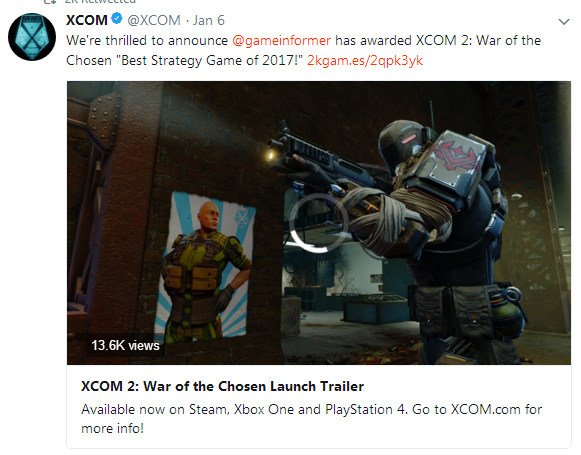The width and height of the screenshot is (581, 455).
Task: Click the glowing gun flashlight in the video
Action: [x=271, y=156]
